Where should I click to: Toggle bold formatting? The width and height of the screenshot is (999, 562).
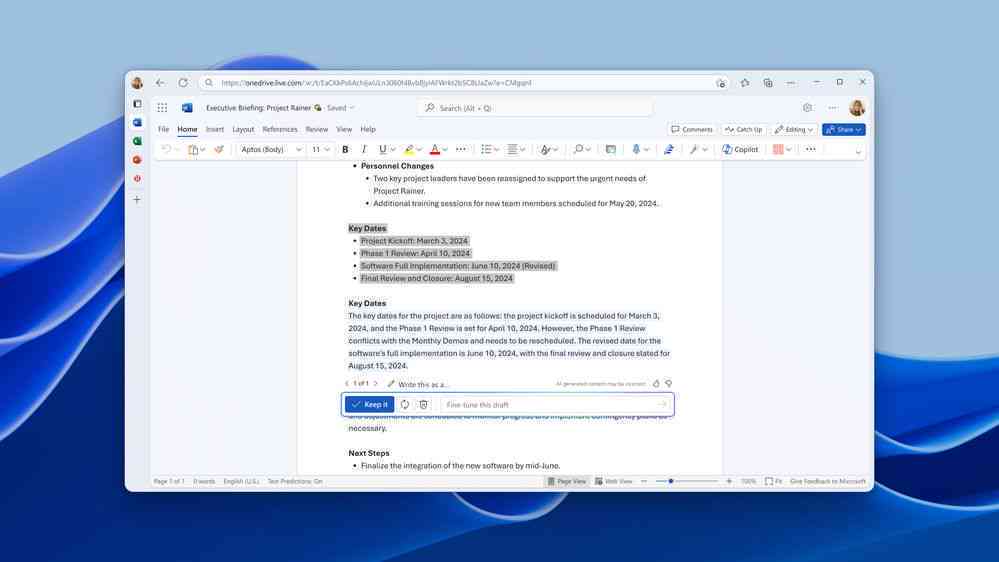[345, 149]
